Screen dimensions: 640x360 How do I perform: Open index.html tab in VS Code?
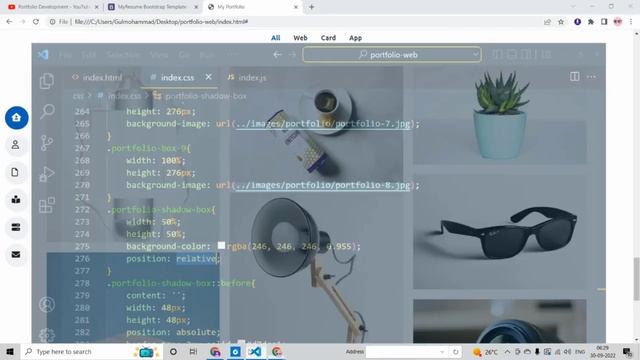98,77
